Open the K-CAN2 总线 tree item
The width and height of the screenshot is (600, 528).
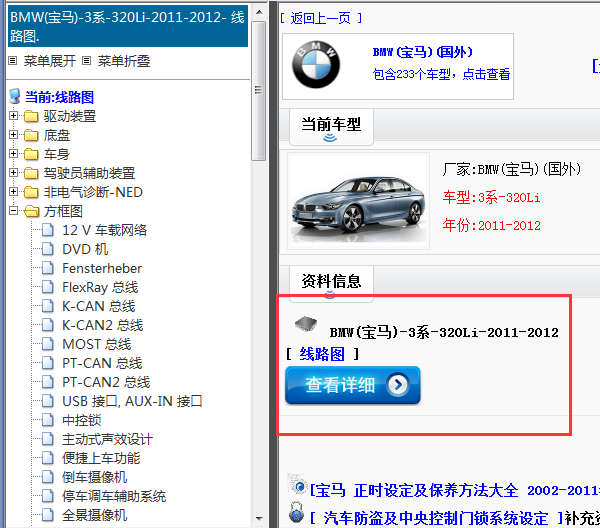103,325
